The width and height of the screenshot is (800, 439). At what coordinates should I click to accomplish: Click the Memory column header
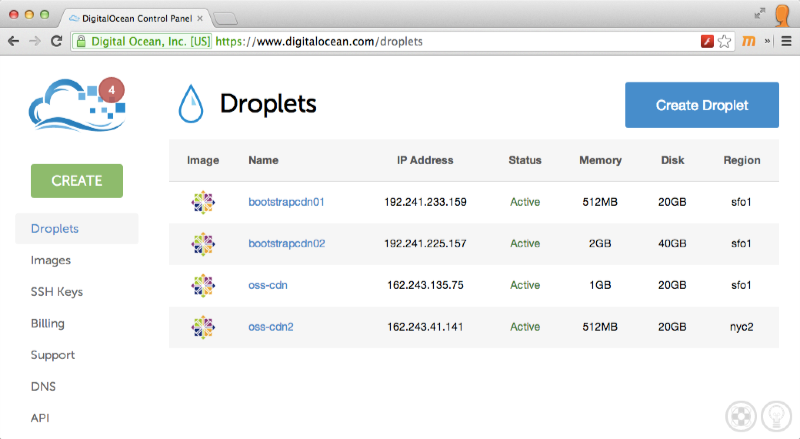(x=601, y=160)
